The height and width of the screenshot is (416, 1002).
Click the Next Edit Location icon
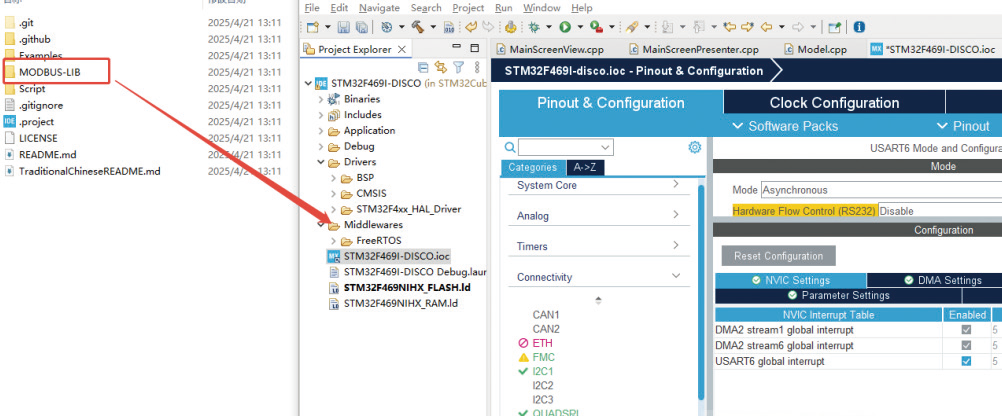pyautogui.click(x=748, y=27)
